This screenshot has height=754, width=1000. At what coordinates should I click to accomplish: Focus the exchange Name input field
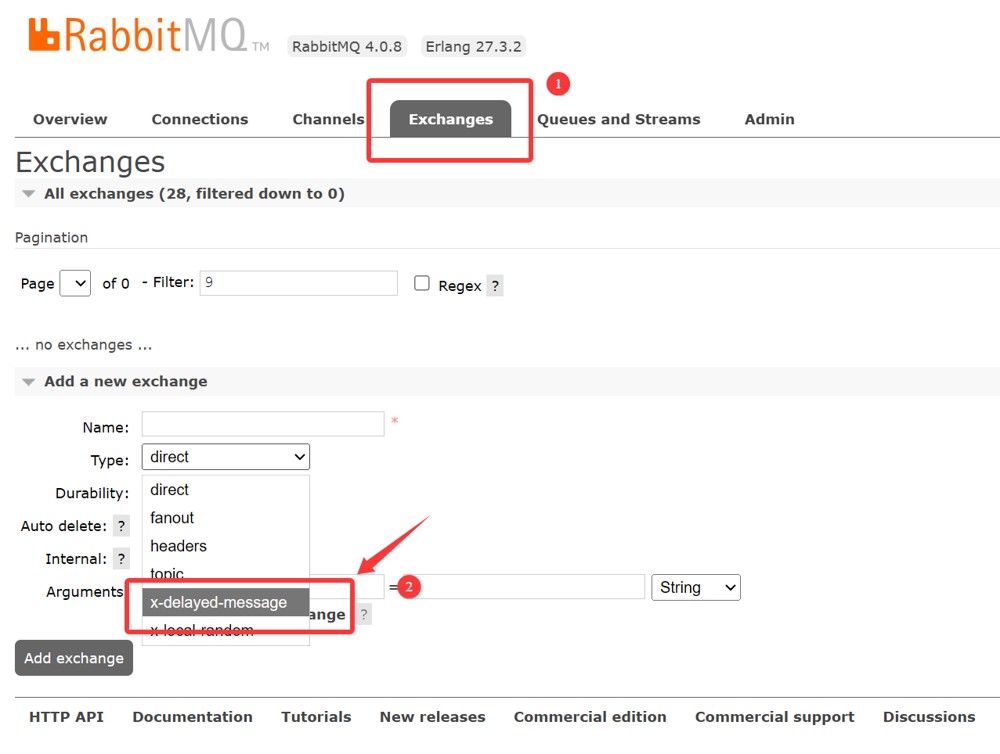[263, 424]
